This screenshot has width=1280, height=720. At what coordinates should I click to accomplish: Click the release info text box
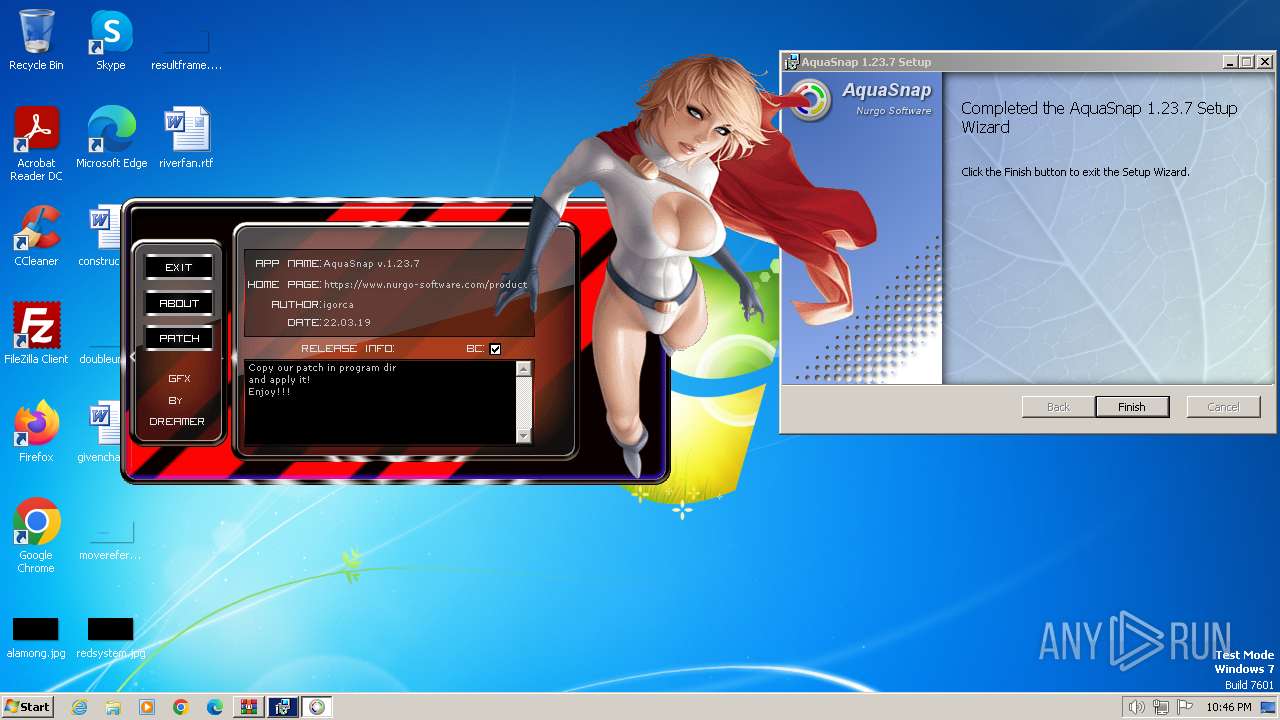pos(380,402)
